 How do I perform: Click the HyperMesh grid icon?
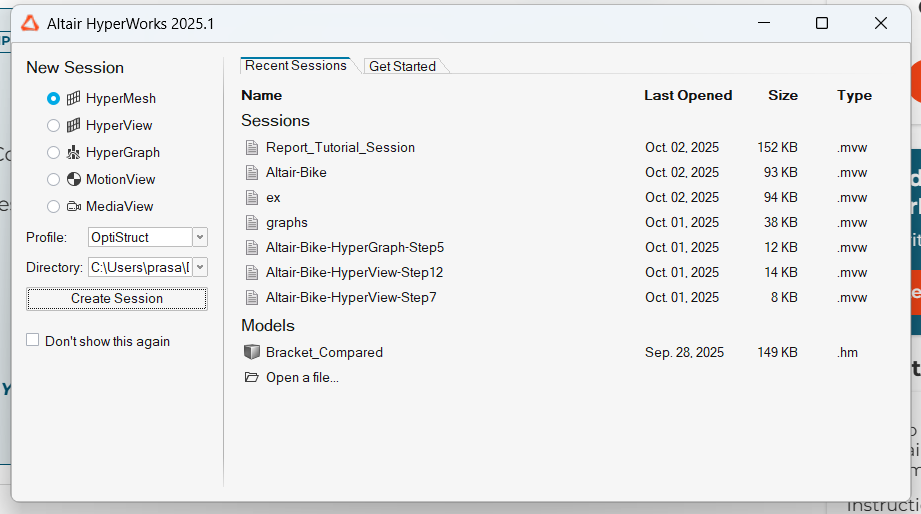[x=73, y=99]
